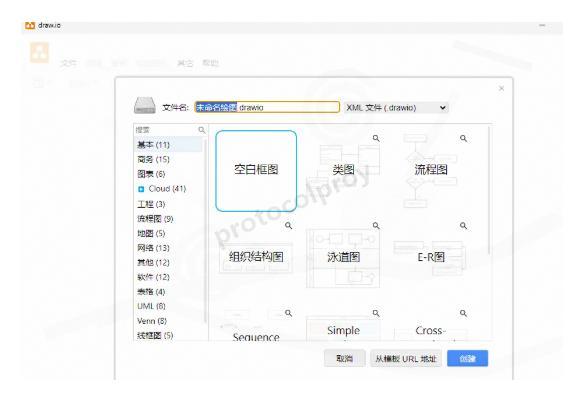Click magnifier on Sequence template
Screen dimensions: 584x403
[288, 313]
